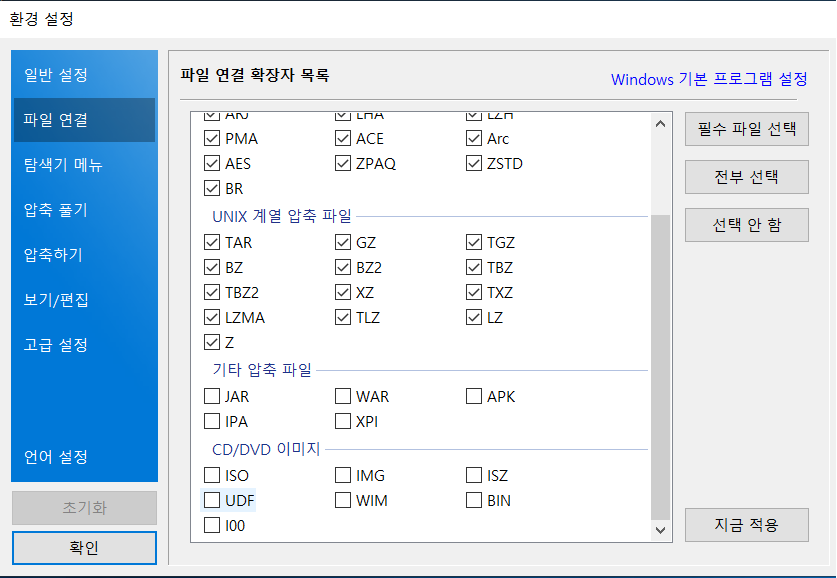Click the extension list scrollbar thumb
The width and height of the screenshot is (837, 578).
click(x=660, y=367)
